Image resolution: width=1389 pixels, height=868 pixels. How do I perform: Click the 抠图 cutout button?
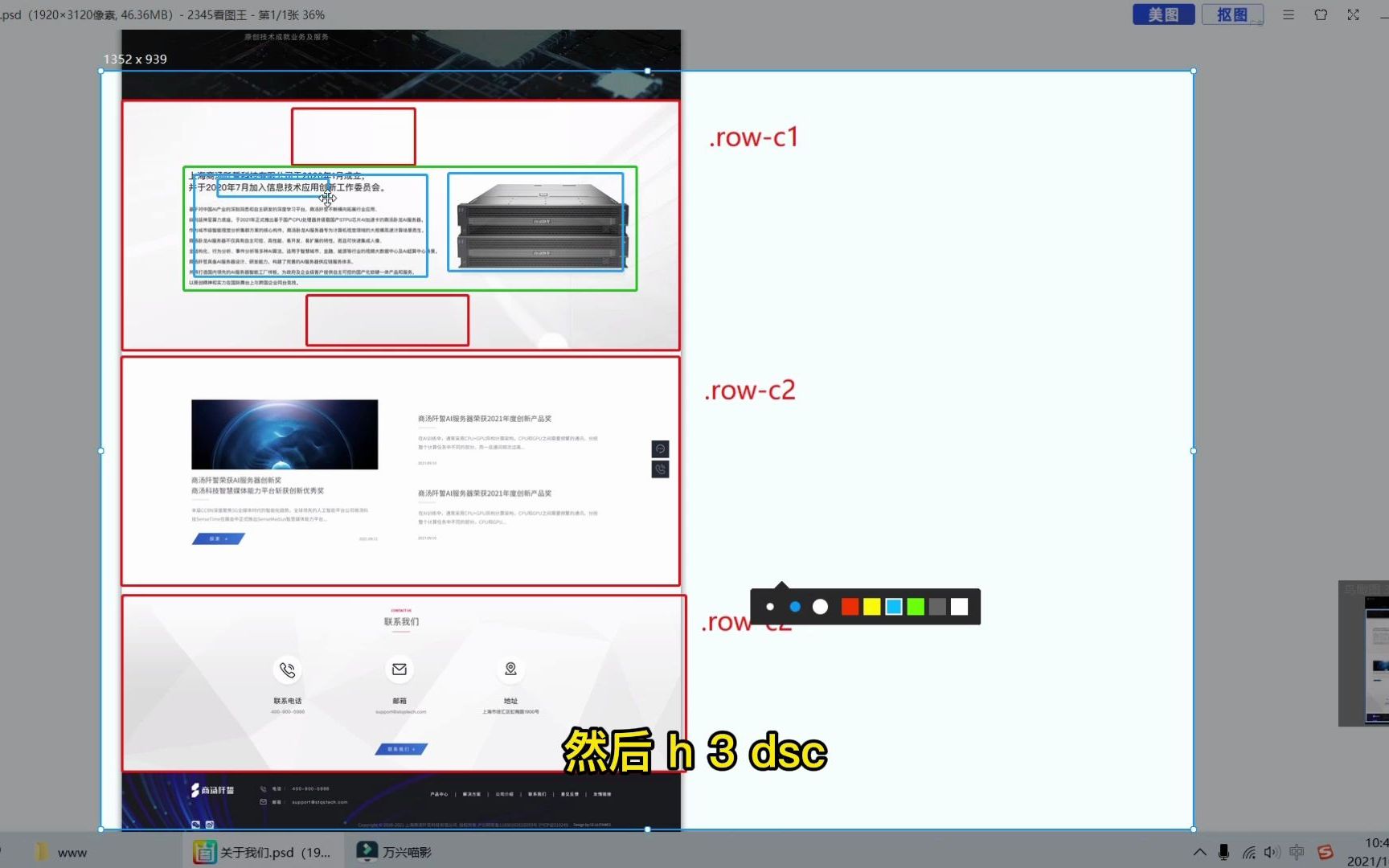click(x=1232, y=14)
